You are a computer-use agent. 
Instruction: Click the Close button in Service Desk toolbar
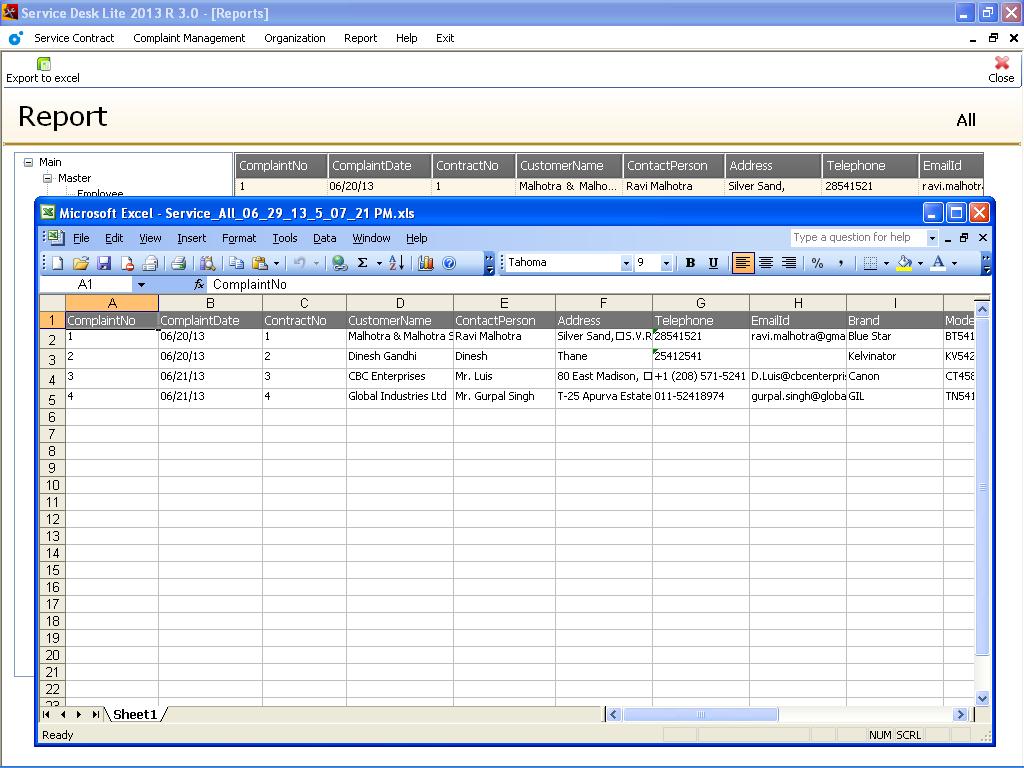(1001, 70)
